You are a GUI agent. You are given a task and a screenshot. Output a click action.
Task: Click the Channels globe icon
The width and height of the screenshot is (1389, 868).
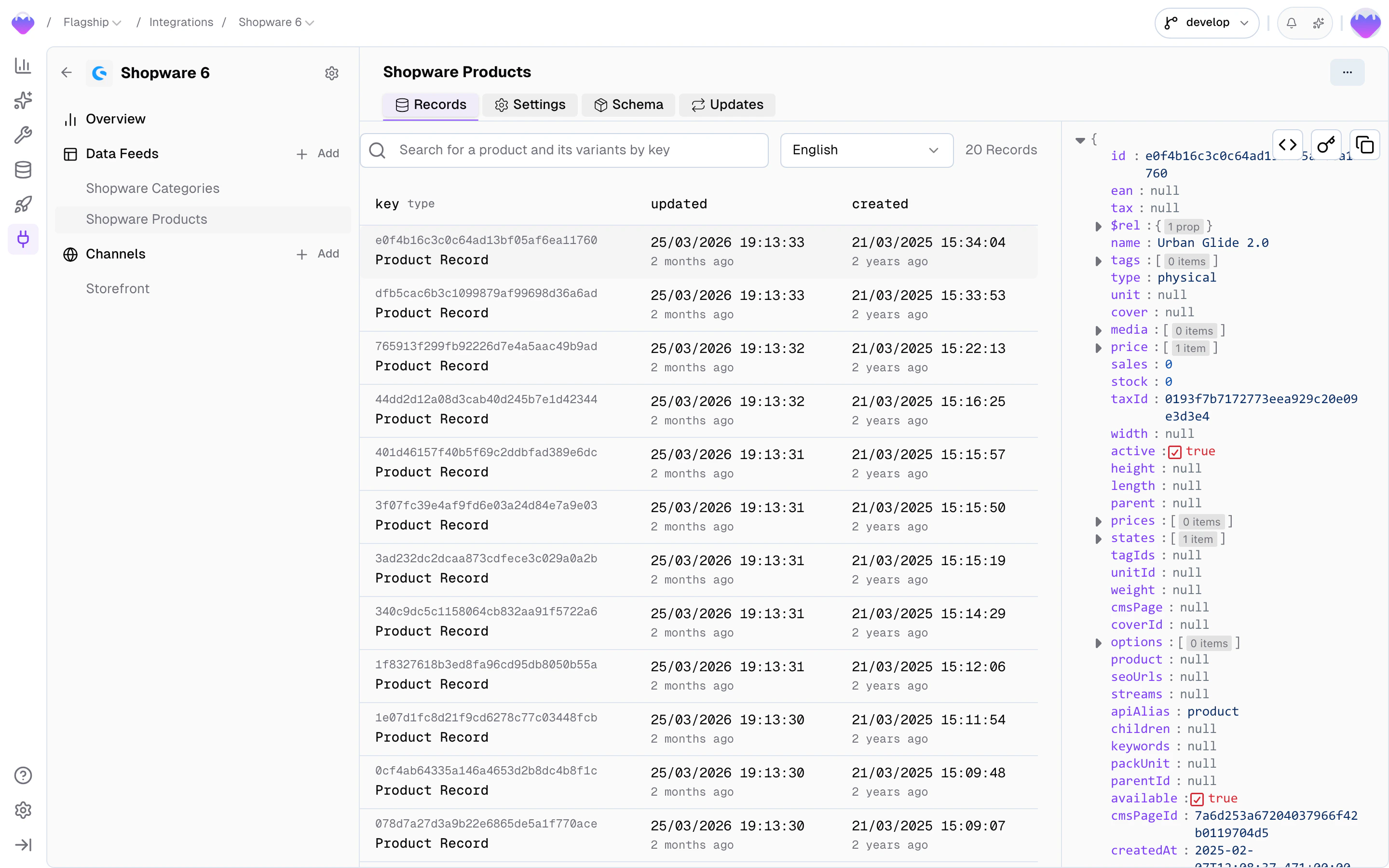(x=70, y=254)
